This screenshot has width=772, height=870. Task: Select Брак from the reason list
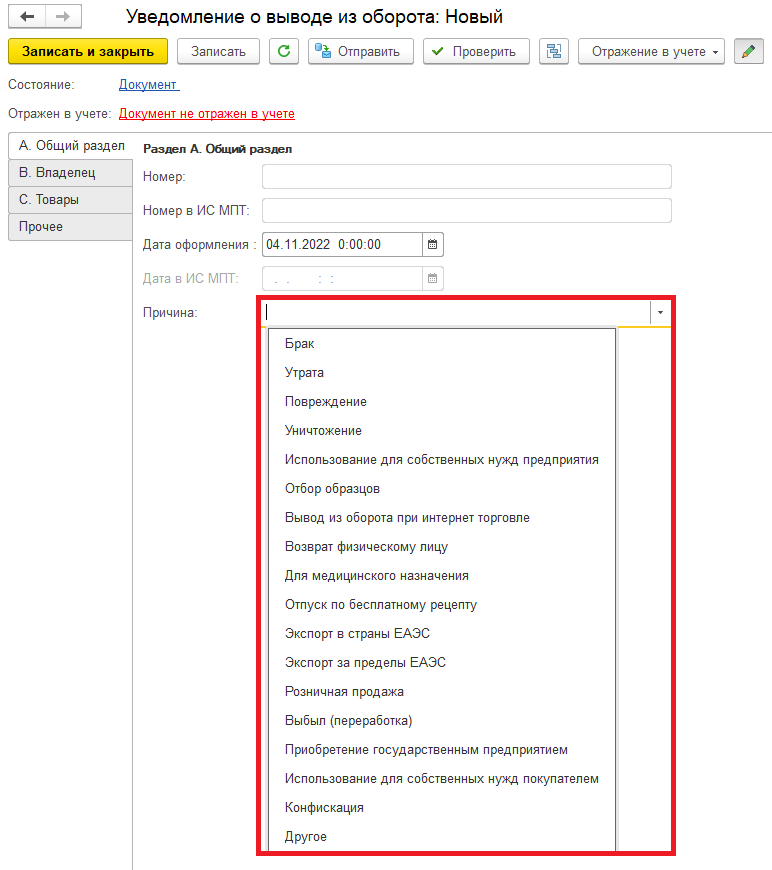[x=442, y=344]
